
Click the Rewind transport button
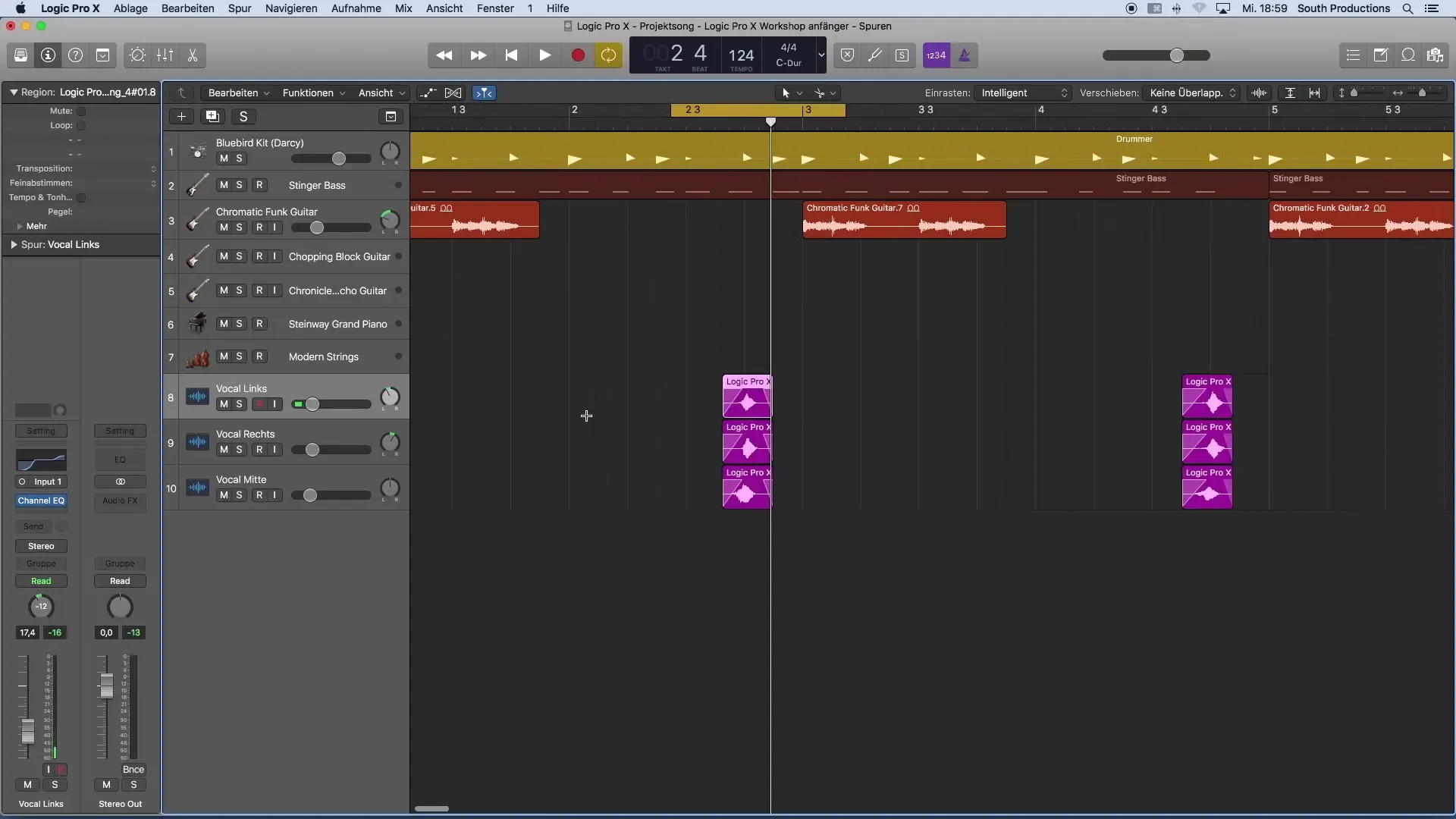[x=444, y=55]
